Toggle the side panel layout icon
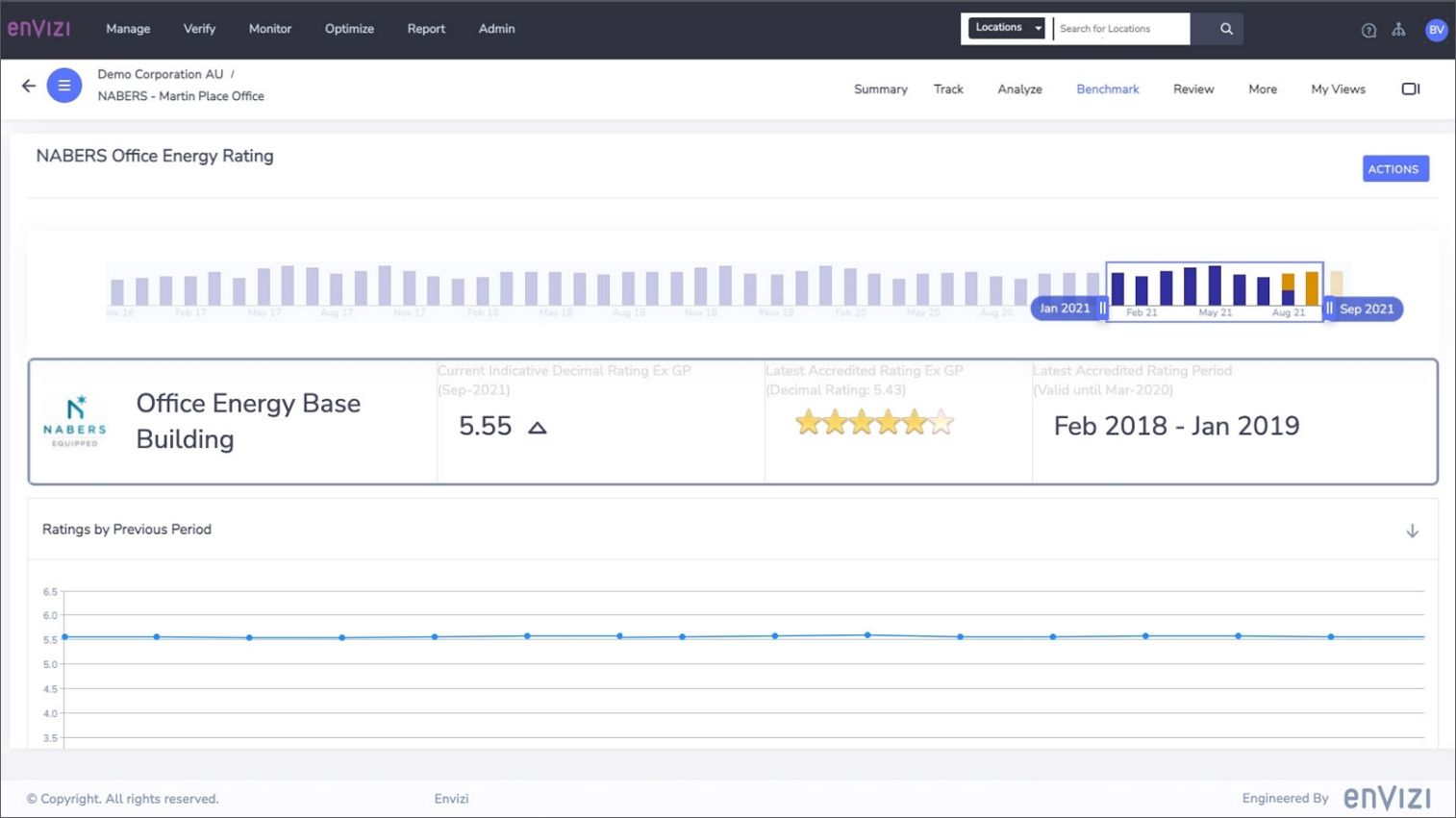1456x818 pixels. [x=1411, y=88]
